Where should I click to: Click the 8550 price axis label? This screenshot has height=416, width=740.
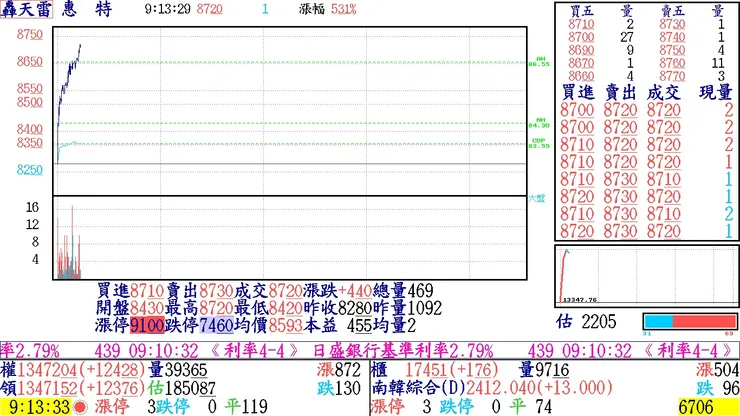click(x=30, y=88)
